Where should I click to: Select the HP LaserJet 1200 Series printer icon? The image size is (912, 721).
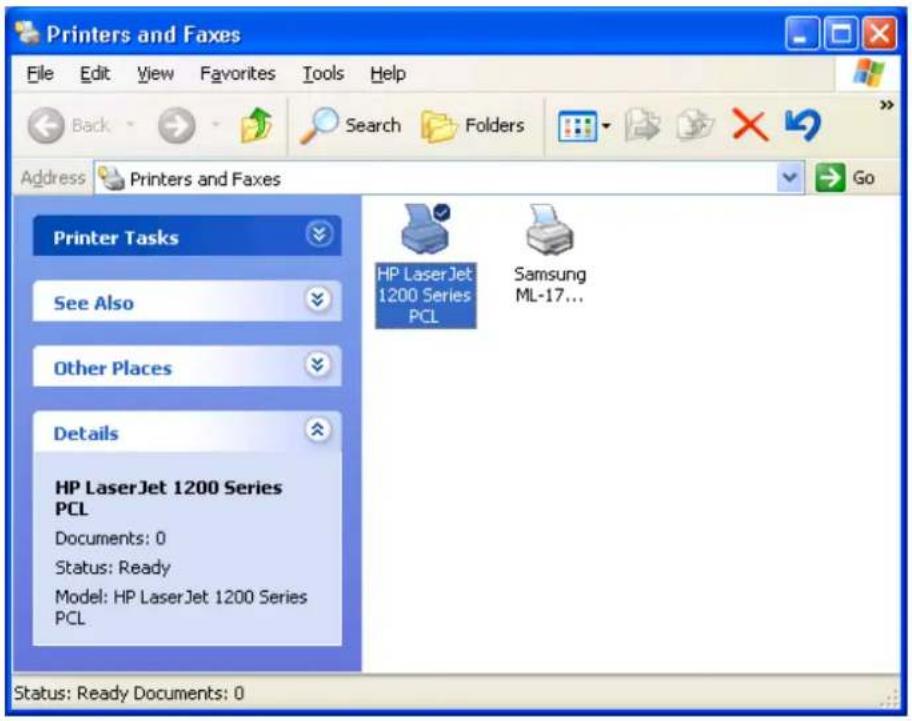425,228
